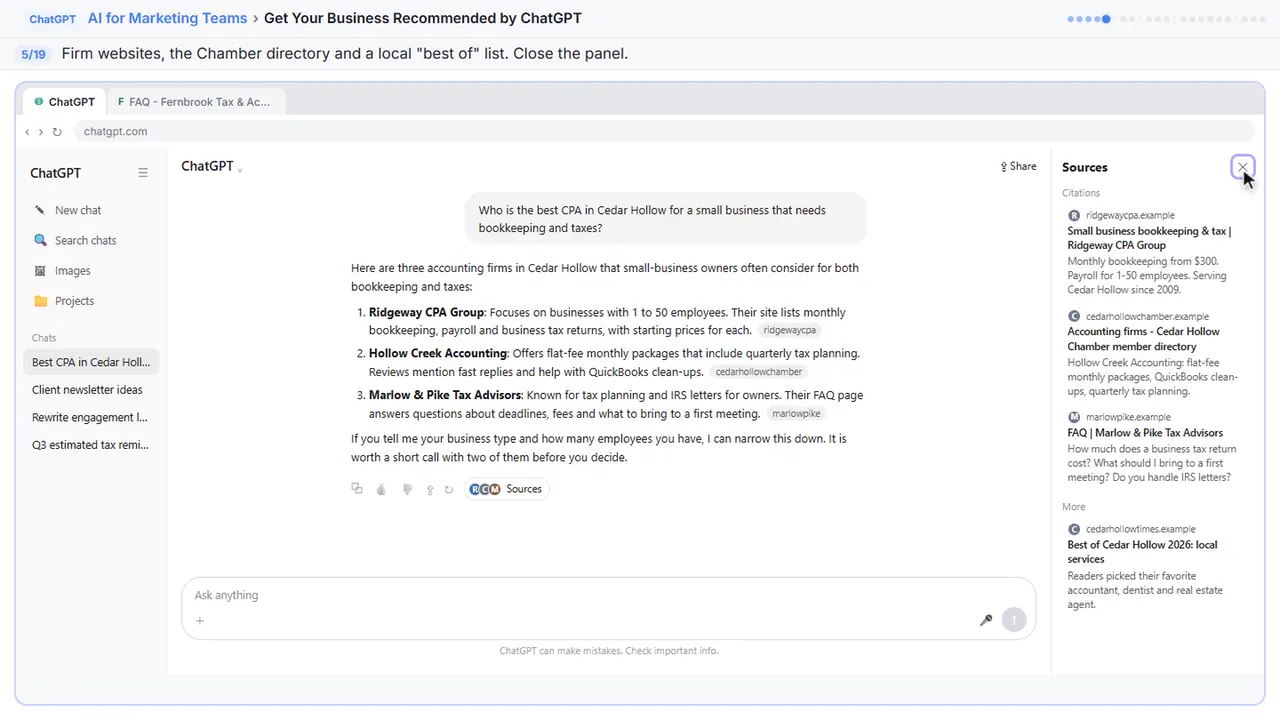Image resolution: width=1280 pixels, height=720 pixels.
Task: Copy the response with copy icon
Action: [357, 489]
